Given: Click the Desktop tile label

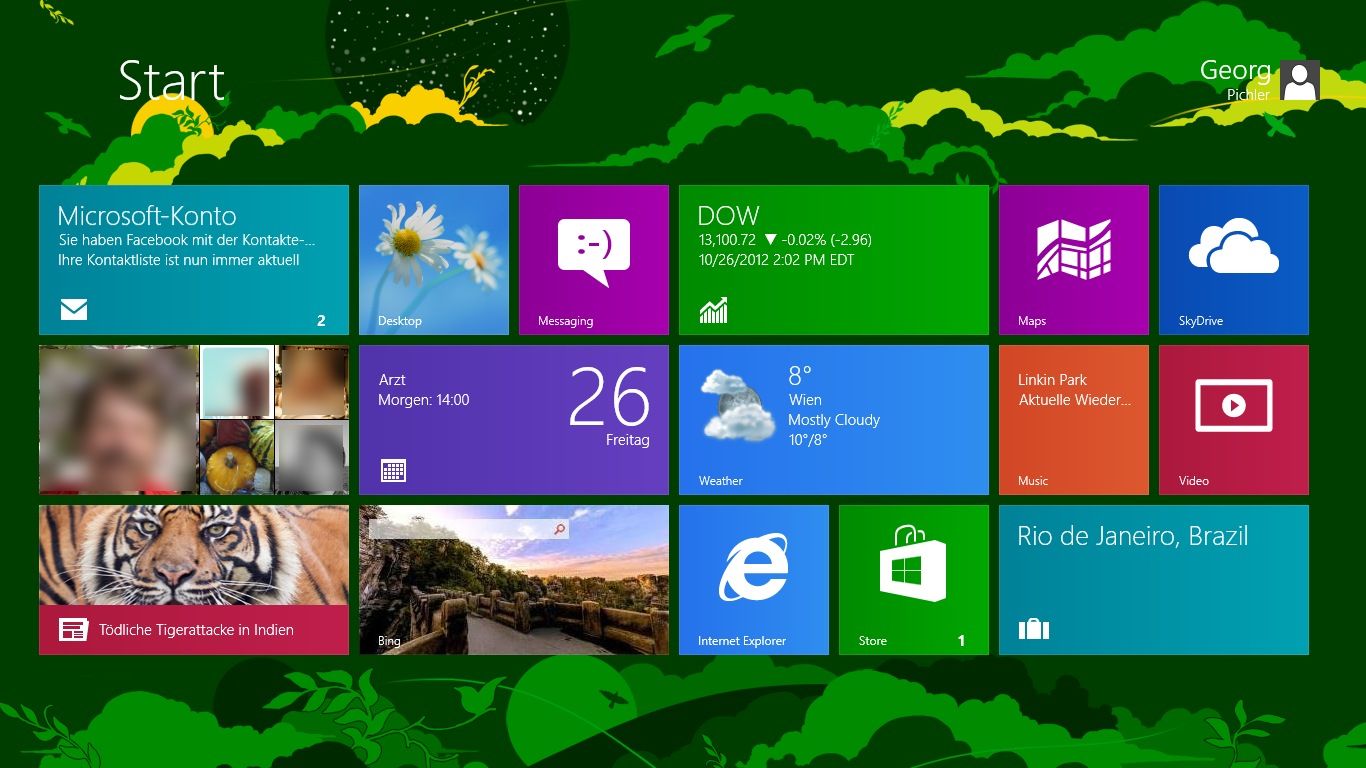Looking at the screenshot, I should pos(400,321).
